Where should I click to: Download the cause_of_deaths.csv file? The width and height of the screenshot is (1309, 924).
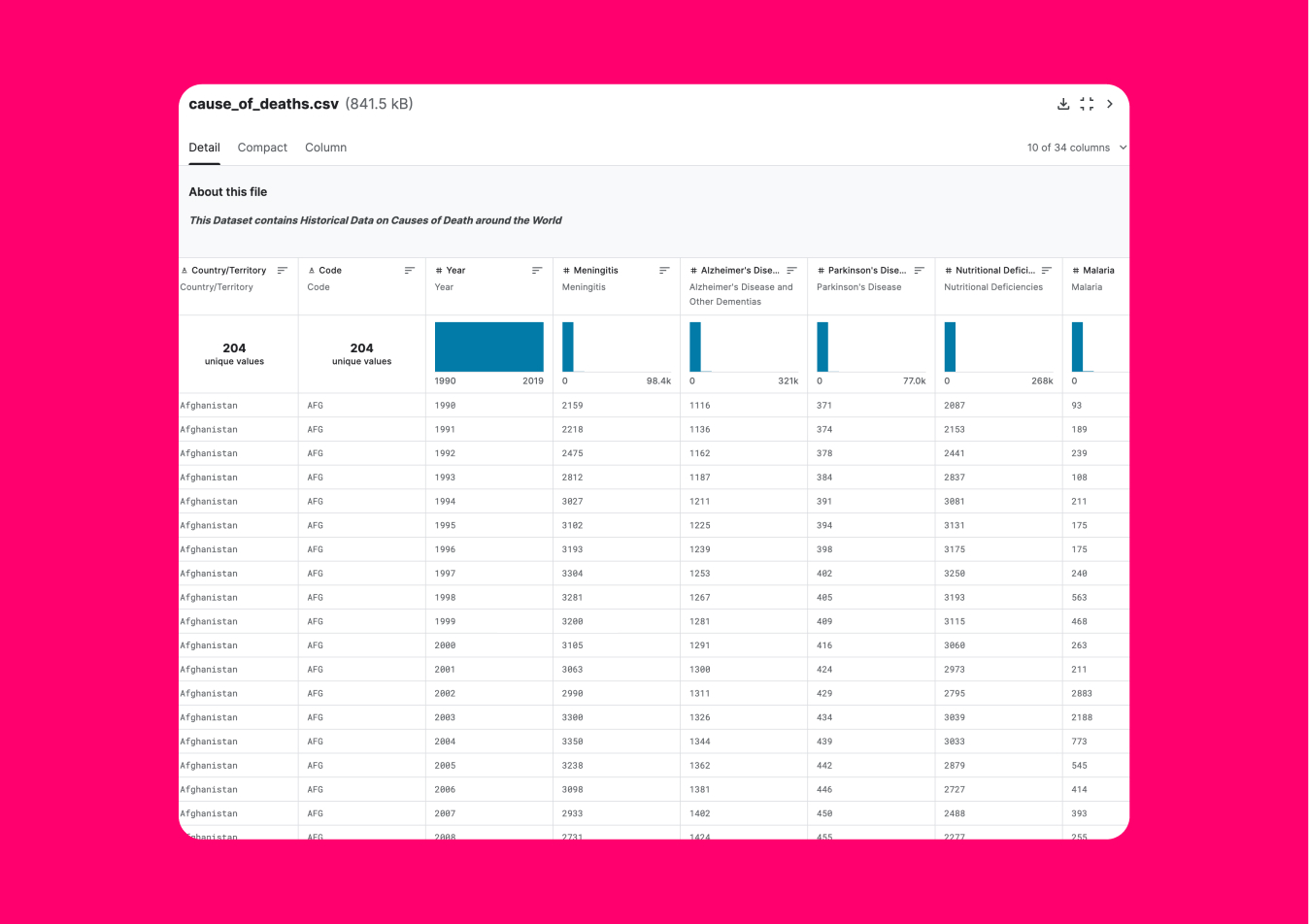pos(1063,104)
